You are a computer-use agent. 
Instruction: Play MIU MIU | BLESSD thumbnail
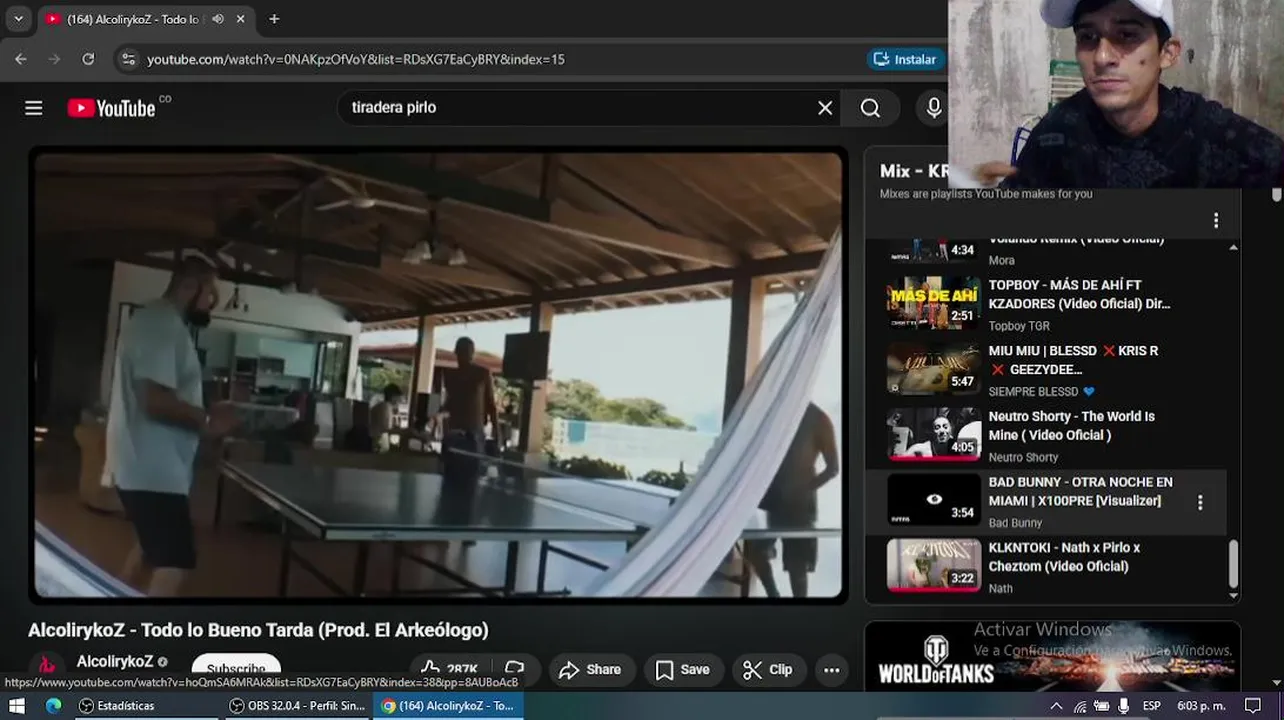[x=934, y=368]
